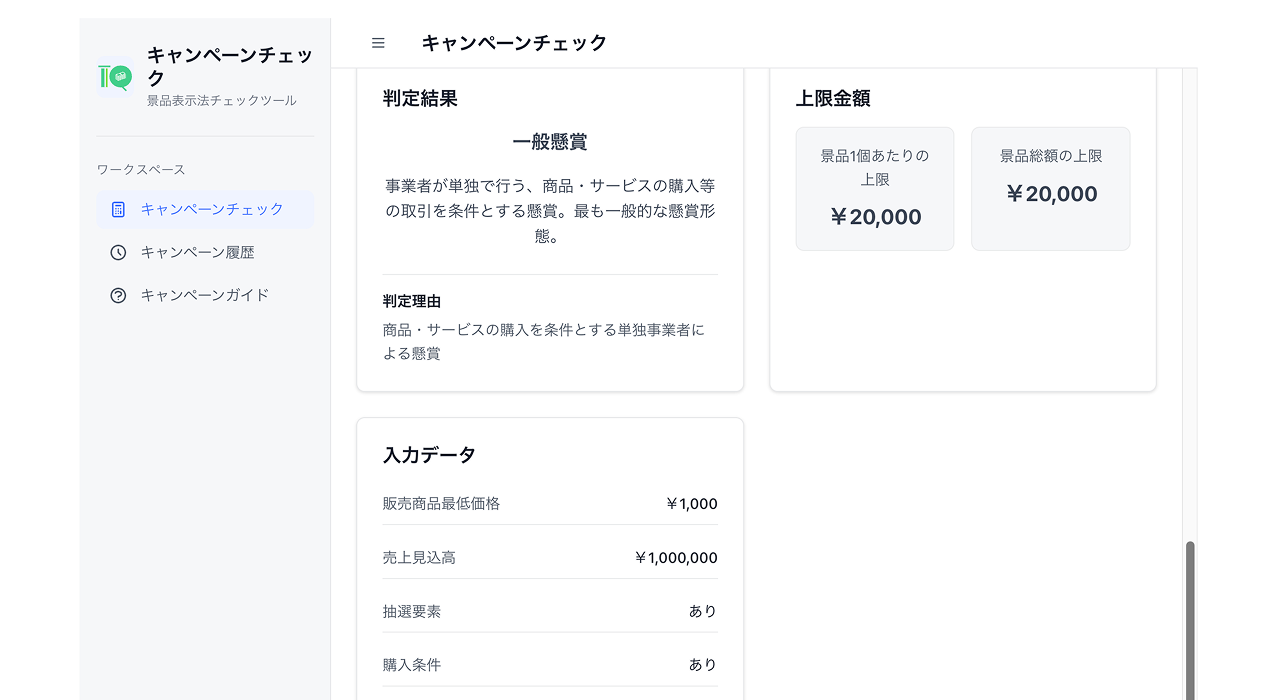
Task: Click the green app logo icon
Action: pos(115,77)
